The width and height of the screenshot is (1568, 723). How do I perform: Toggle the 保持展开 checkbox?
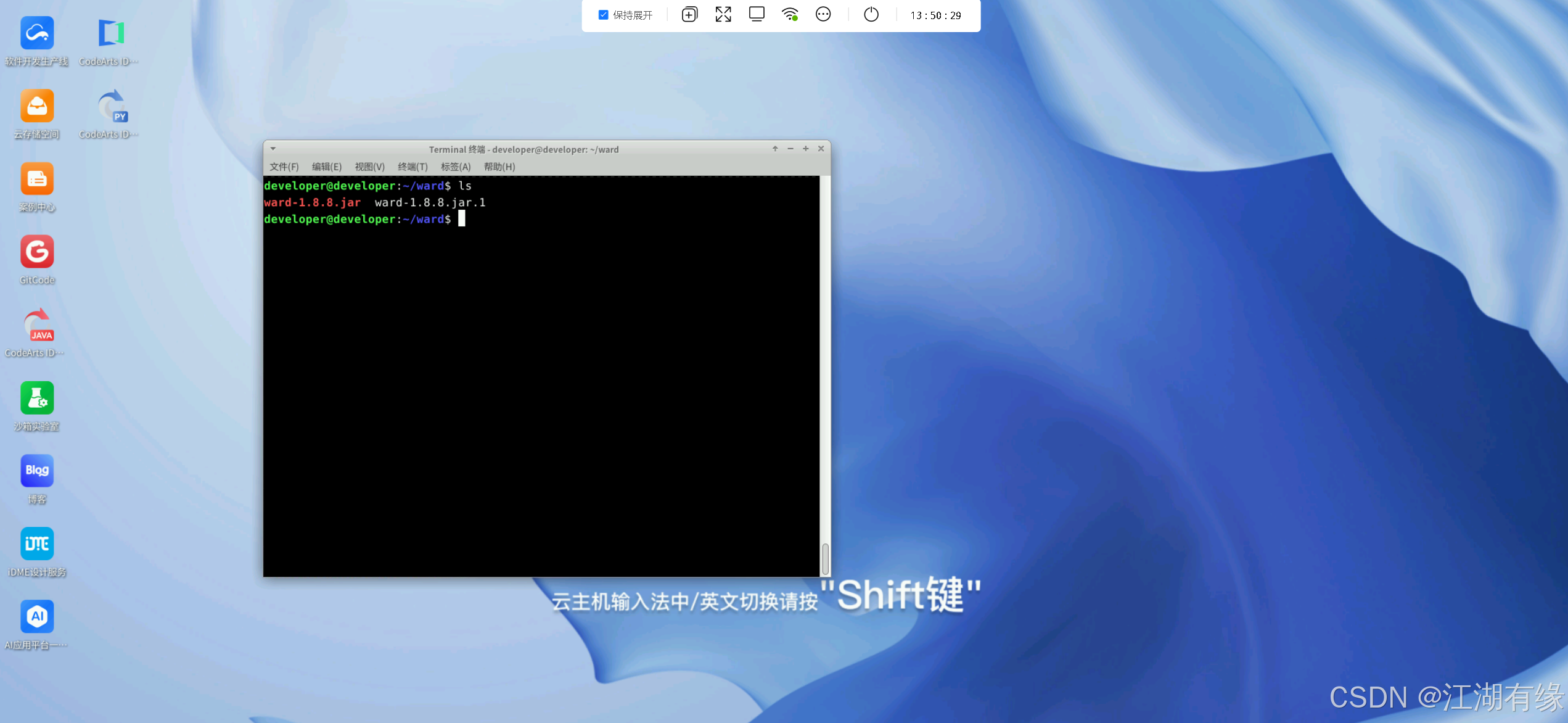coord(603,15)
